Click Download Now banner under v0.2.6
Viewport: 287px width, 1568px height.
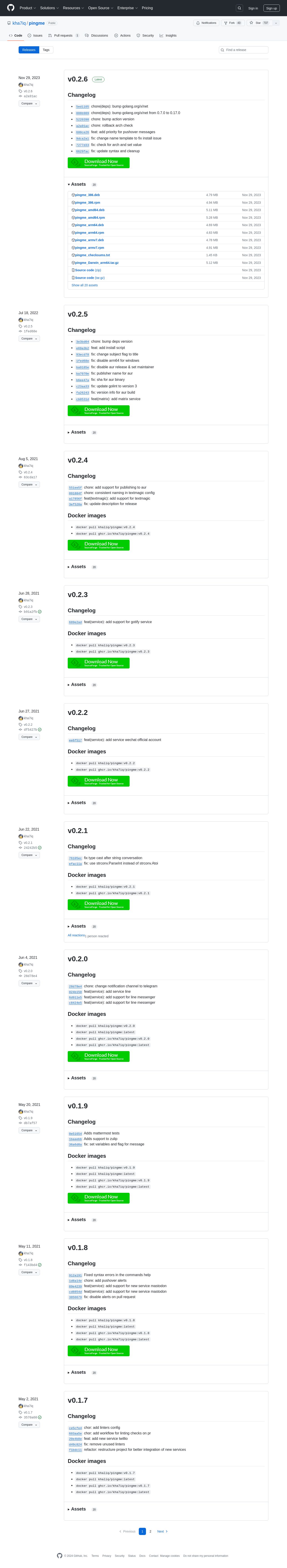(98, 163)
